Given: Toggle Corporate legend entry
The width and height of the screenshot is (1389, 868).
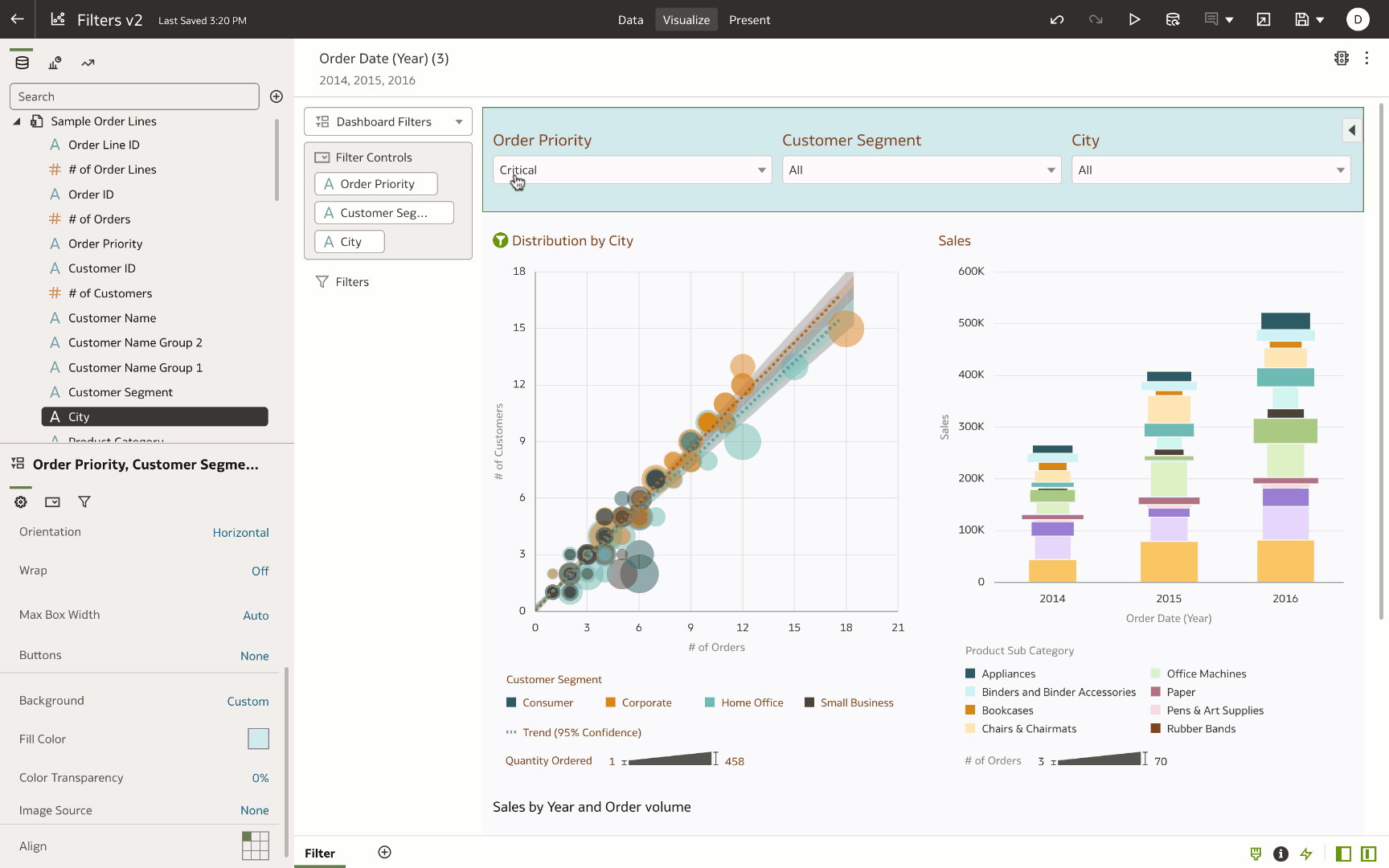Looking at the screenshot, I should (x=638, y=702).
